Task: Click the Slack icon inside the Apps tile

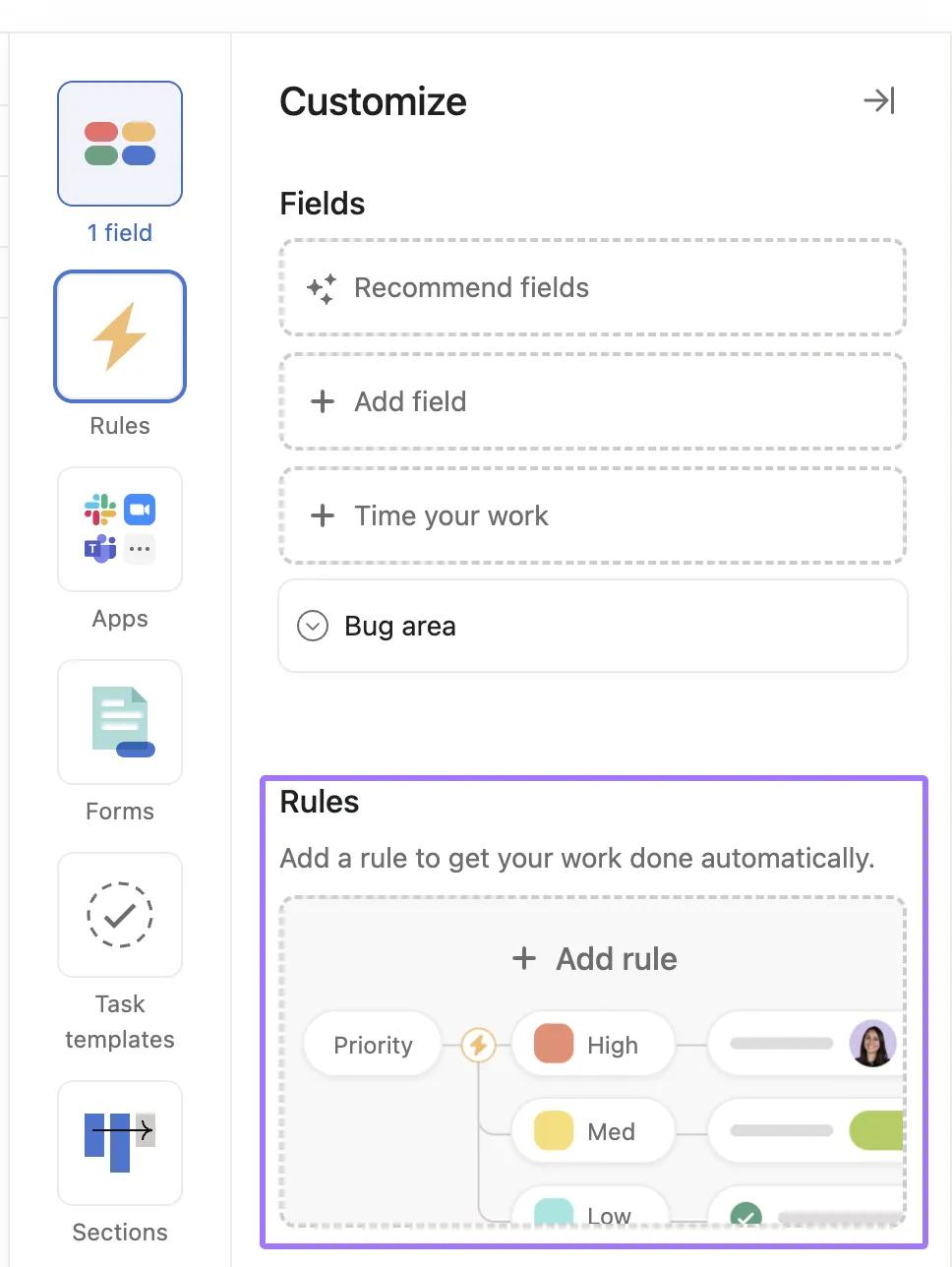Action: pyautogui.click(x=99, y=510)
